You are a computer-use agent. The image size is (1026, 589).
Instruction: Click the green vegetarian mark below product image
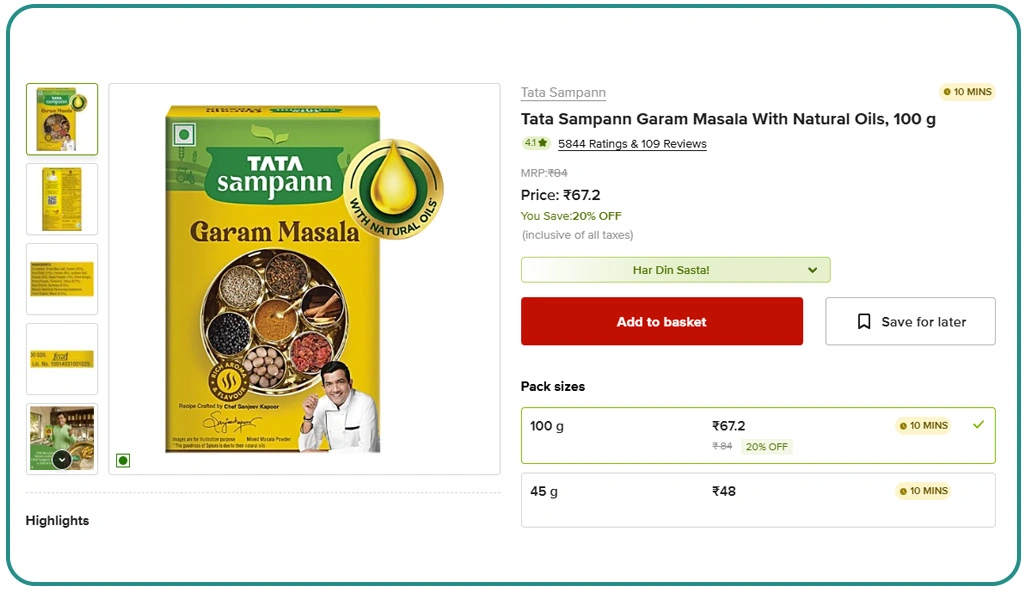pos(123,461)
